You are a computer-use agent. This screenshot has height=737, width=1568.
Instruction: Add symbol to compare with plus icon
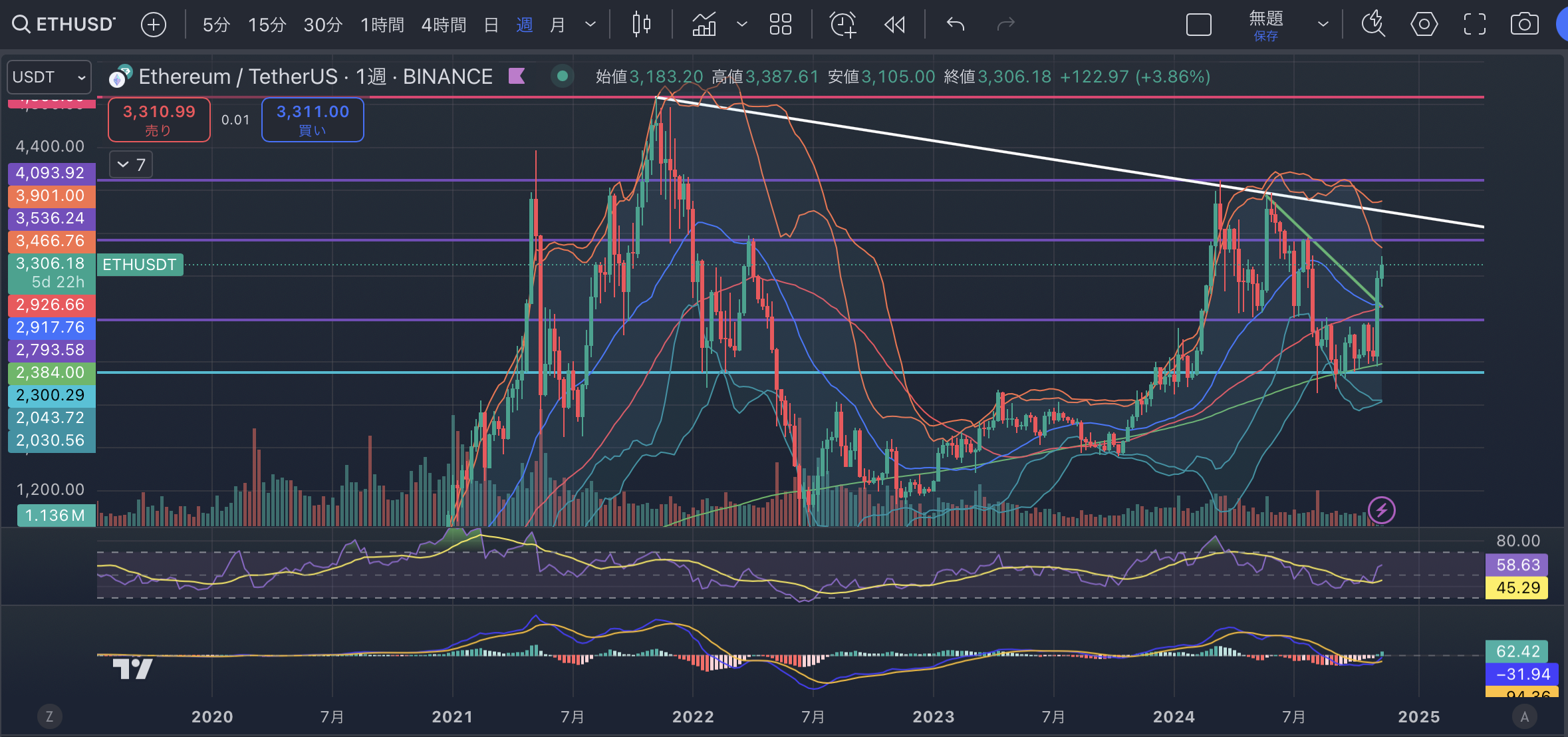click(x=154, y=25)
